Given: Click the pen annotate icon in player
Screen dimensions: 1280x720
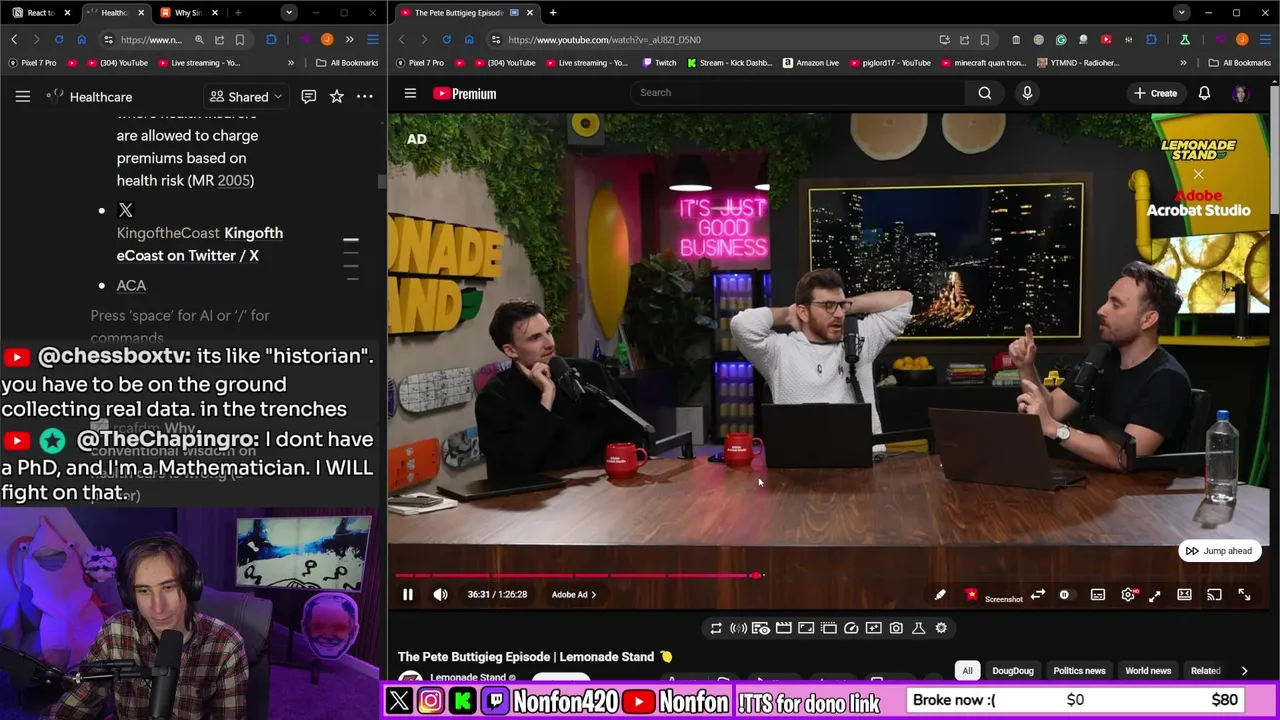Looking at the screenshot, I should pyautogui.click(x=940, y=595).
